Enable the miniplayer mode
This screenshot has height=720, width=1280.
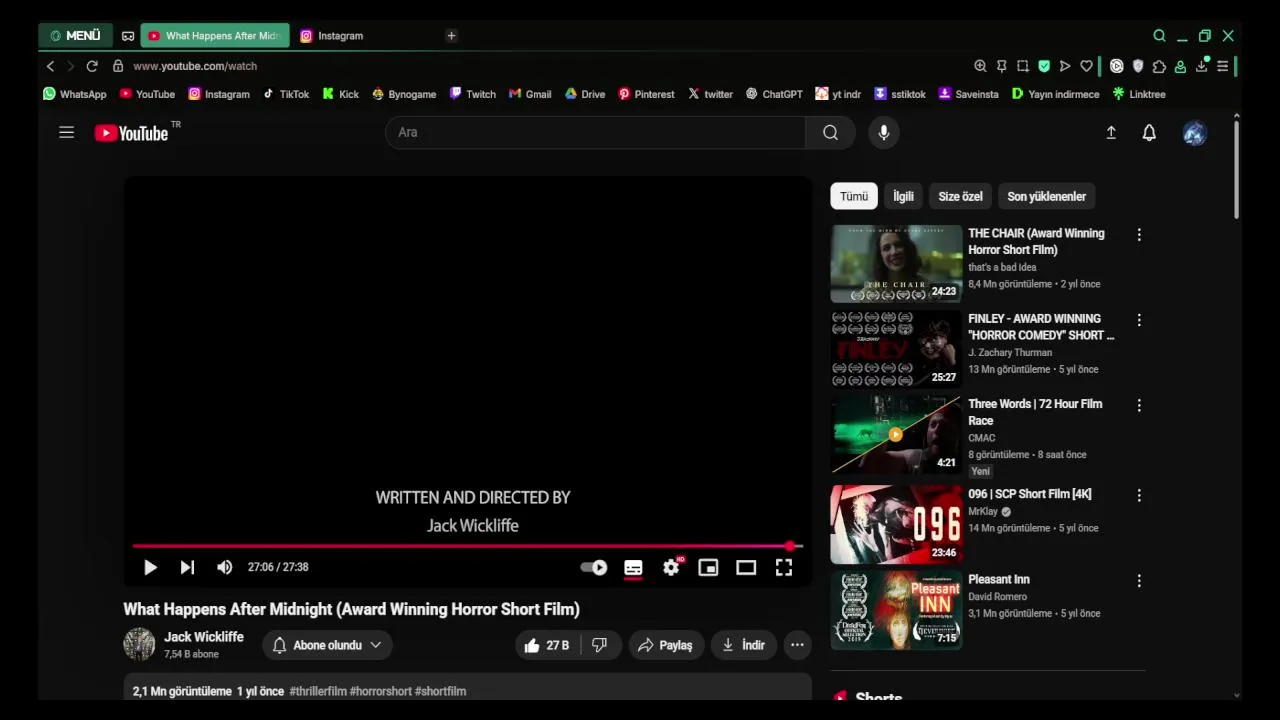(x=708, y=567)
